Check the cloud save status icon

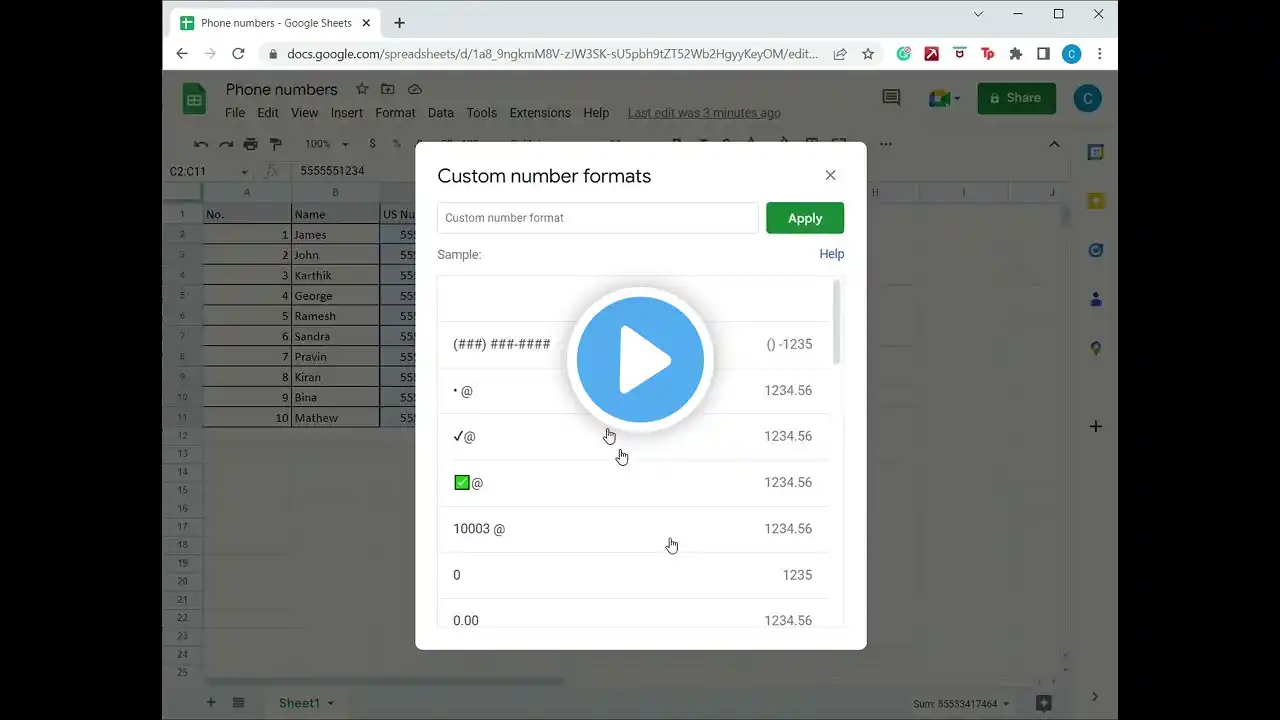pyautogui.click(x=414, y=89)
